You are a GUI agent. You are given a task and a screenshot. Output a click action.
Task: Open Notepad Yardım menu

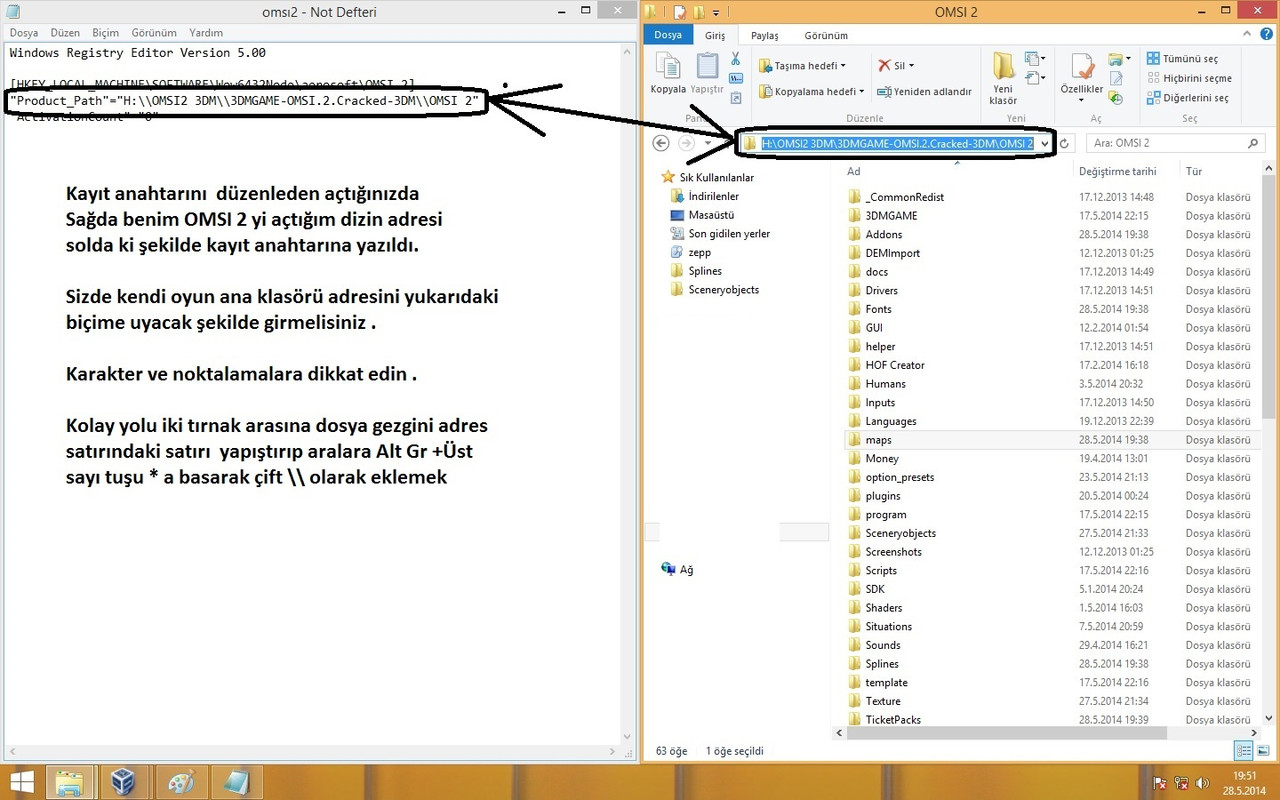[x=206, y=33]
